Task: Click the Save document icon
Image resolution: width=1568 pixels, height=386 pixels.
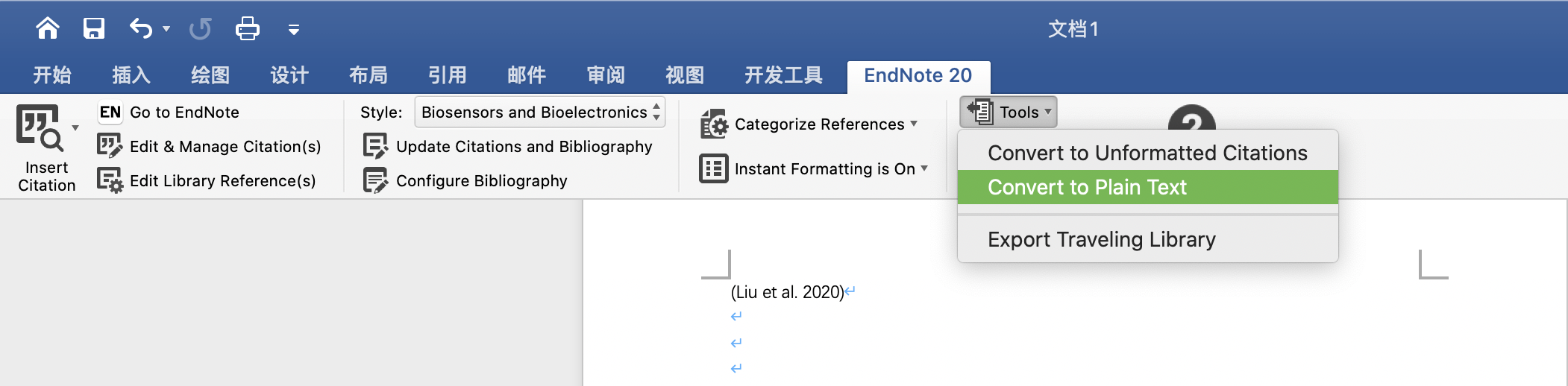Action: coord(94,28)
